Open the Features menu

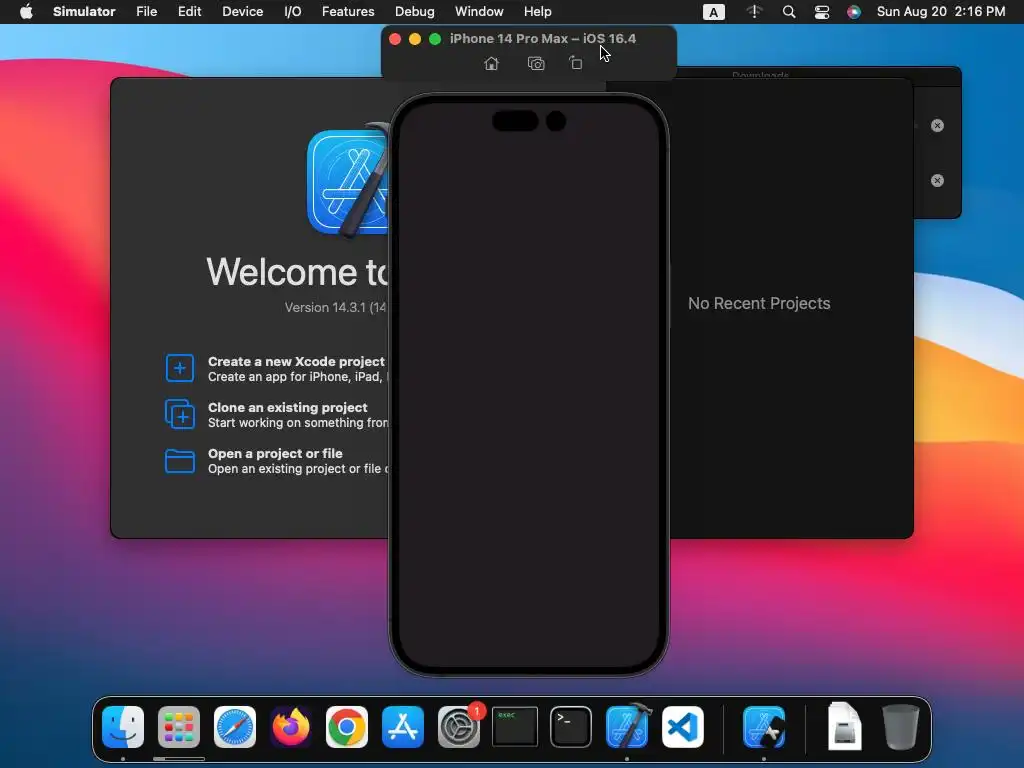tap(348, 12)
